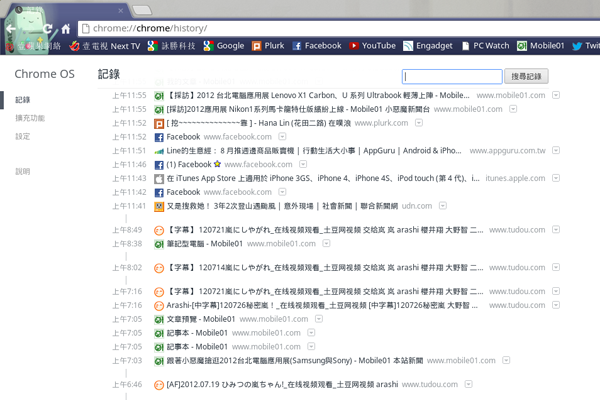Open the Line的生意經 AppGuru history entry
600x400 pixels.
pos(314,151)
